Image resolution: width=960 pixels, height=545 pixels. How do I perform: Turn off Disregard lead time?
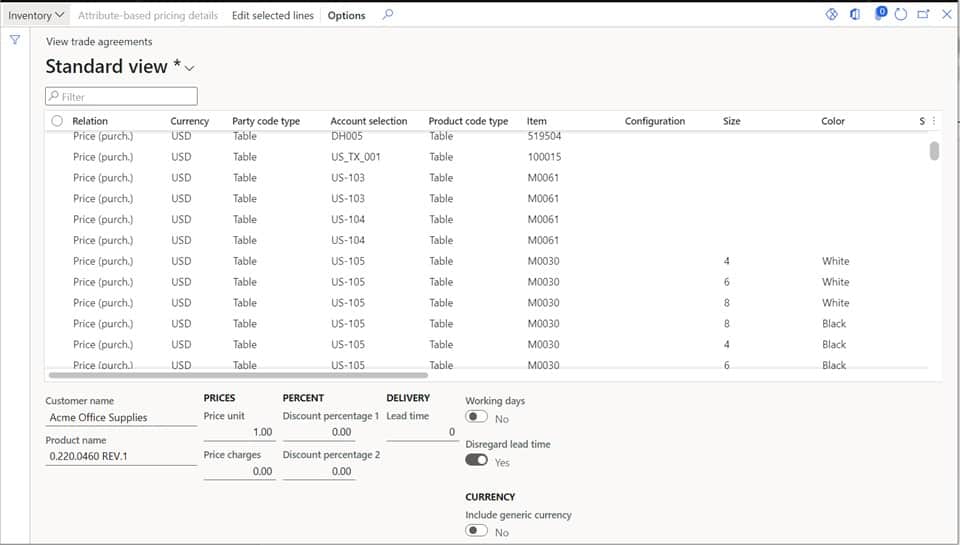[x=476, y=460]
